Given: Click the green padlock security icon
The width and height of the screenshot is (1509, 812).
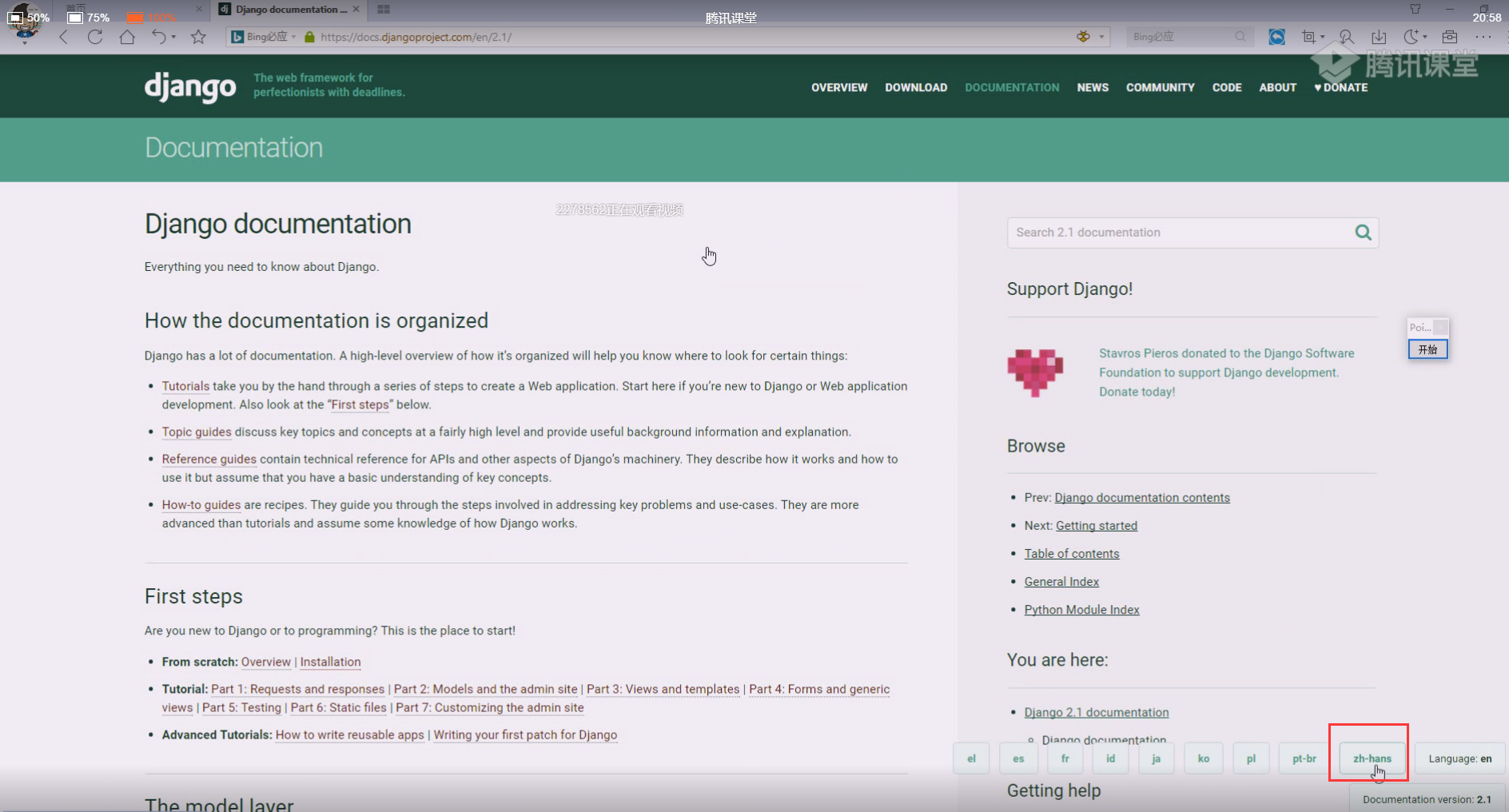Looking at the screenshot, I should [x=310, y=37].
